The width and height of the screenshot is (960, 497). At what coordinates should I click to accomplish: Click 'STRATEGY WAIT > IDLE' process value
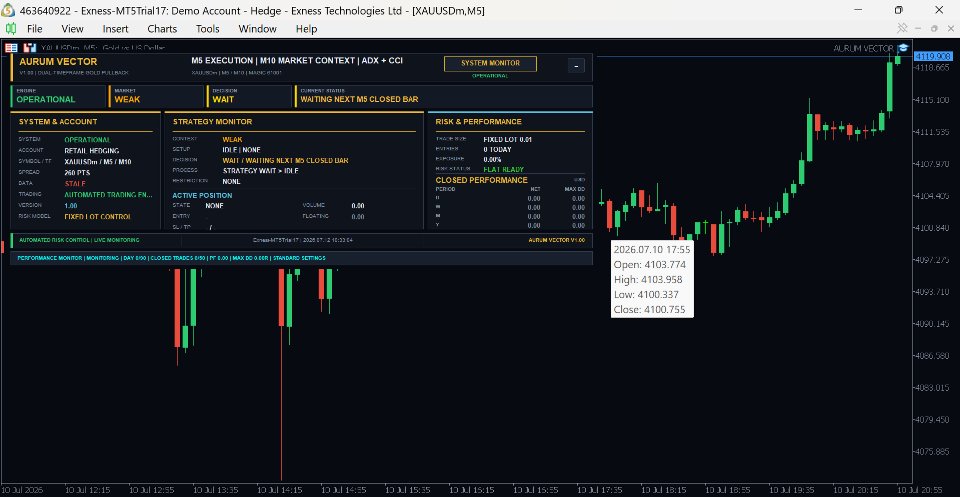point(260,171)
